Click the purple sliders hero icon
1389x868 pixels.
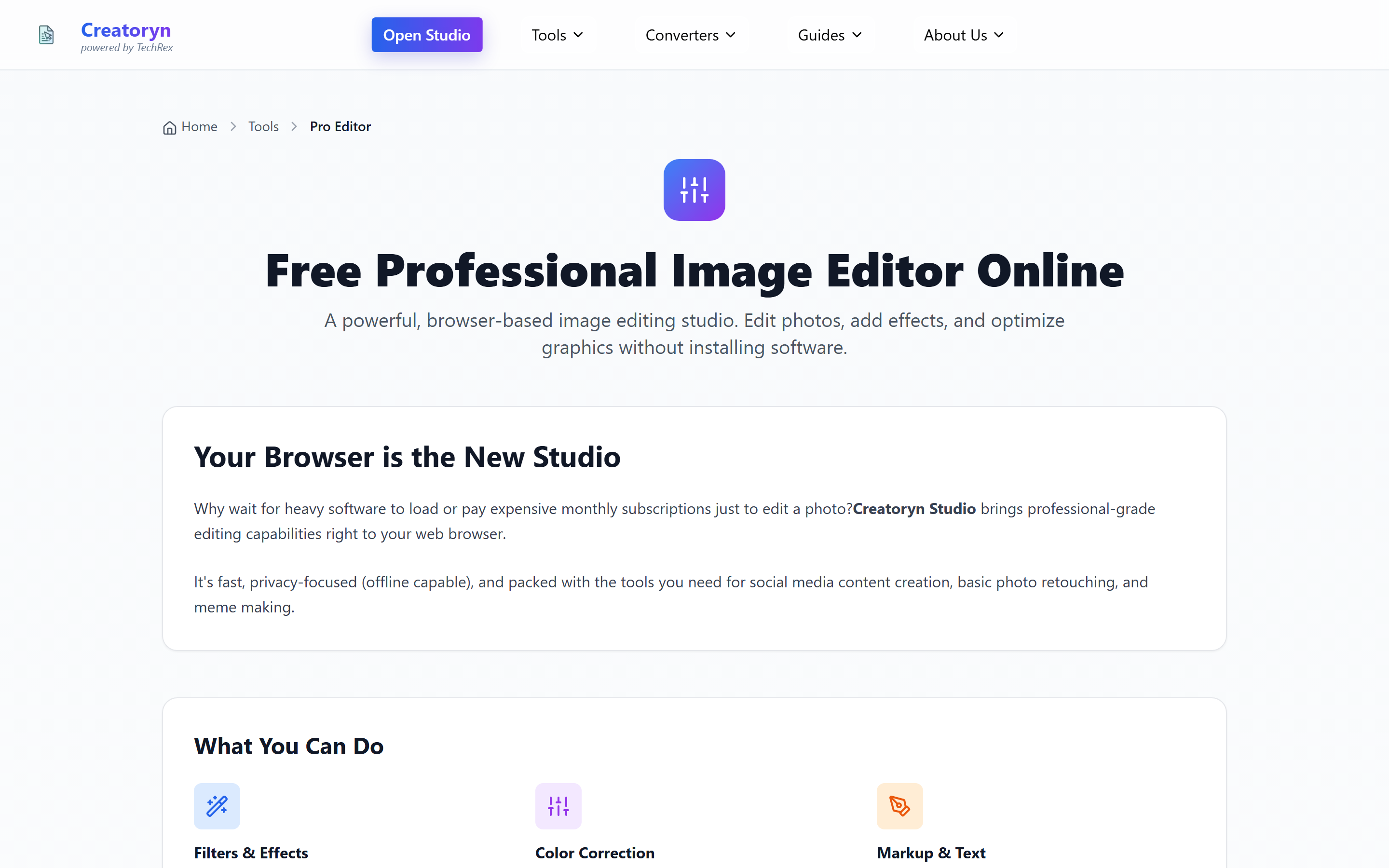(694, 190)
